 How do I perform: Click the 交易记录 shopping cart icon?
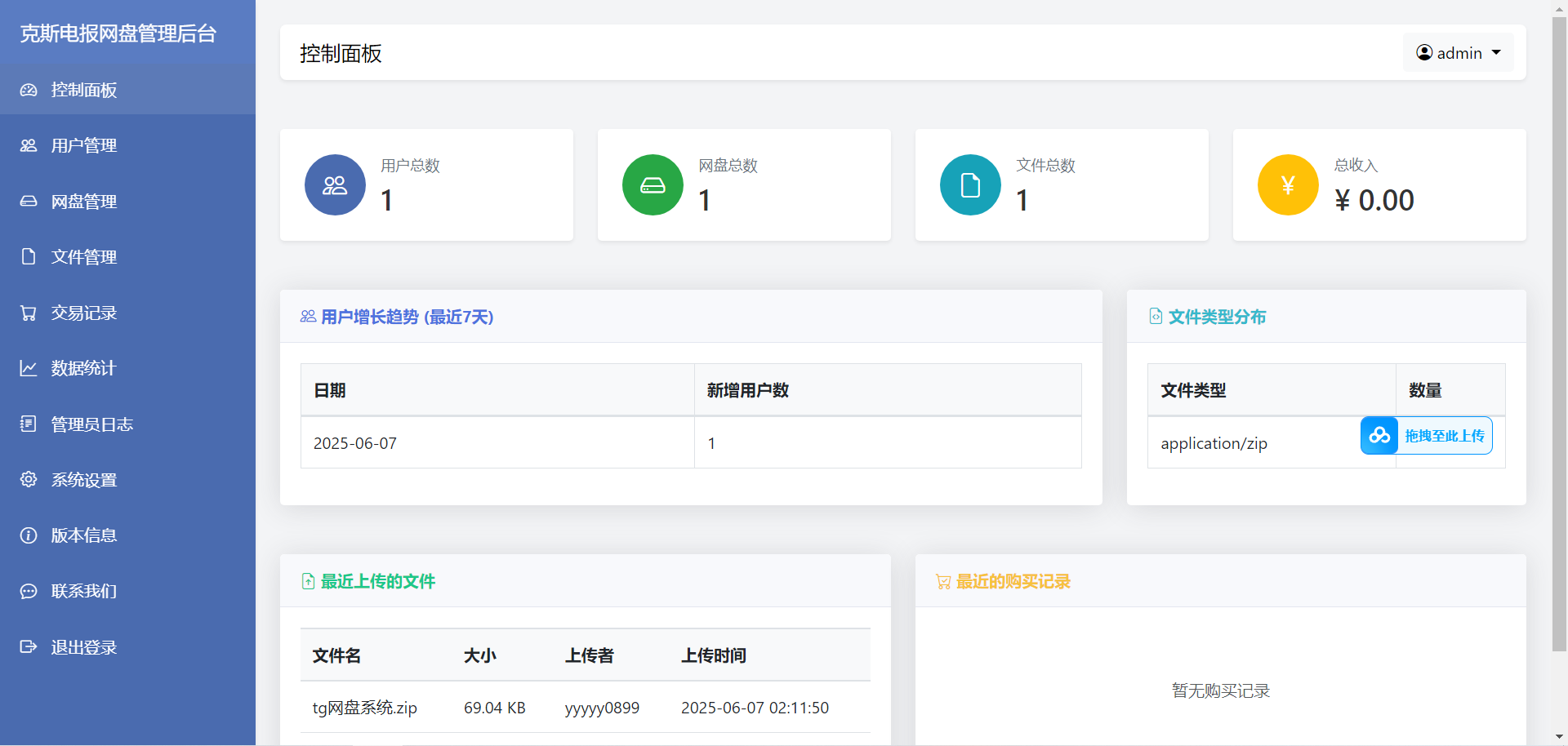29,313
